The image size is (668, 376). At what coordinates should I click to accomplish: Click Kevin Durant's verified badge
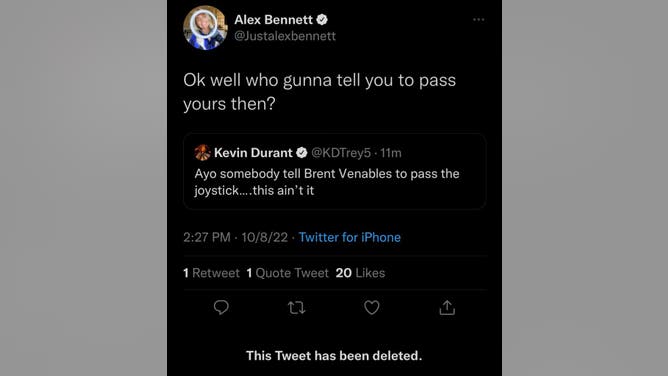[301, 152]
